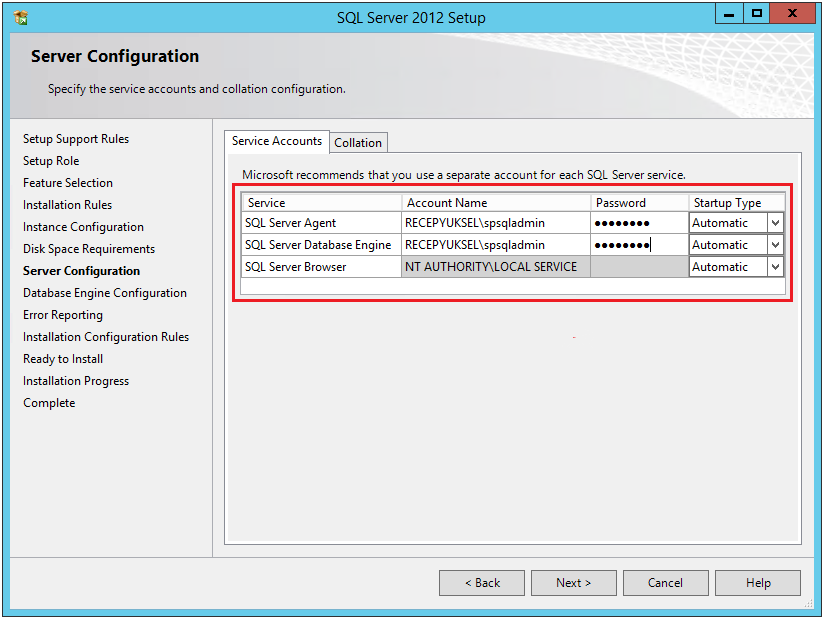Cancel the setup wizard
Viewport: 824px width, 619px height.
[x=665, y=583]
